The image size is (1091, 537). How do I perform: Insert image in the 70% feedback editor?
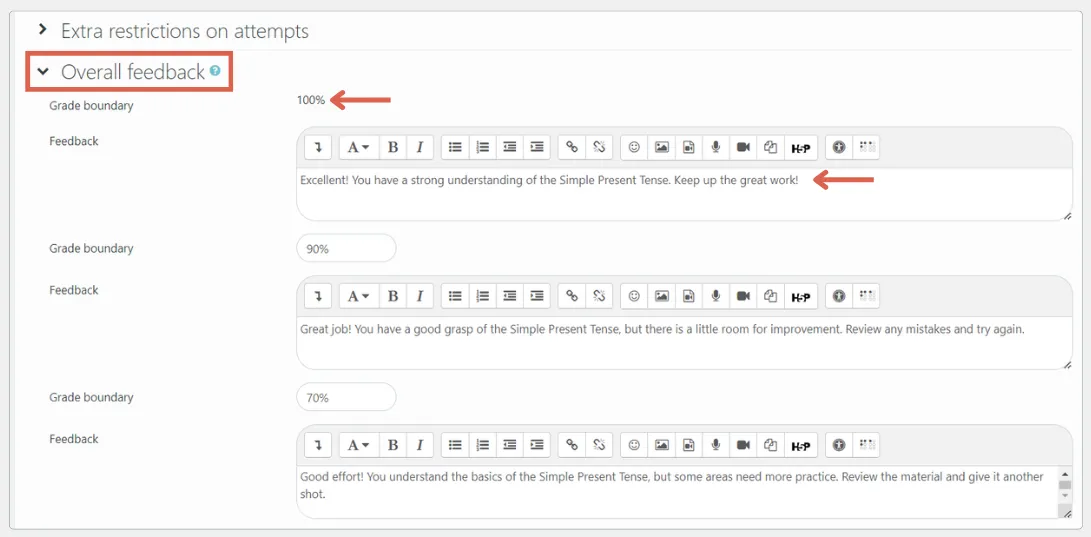(x=661, y=445)
